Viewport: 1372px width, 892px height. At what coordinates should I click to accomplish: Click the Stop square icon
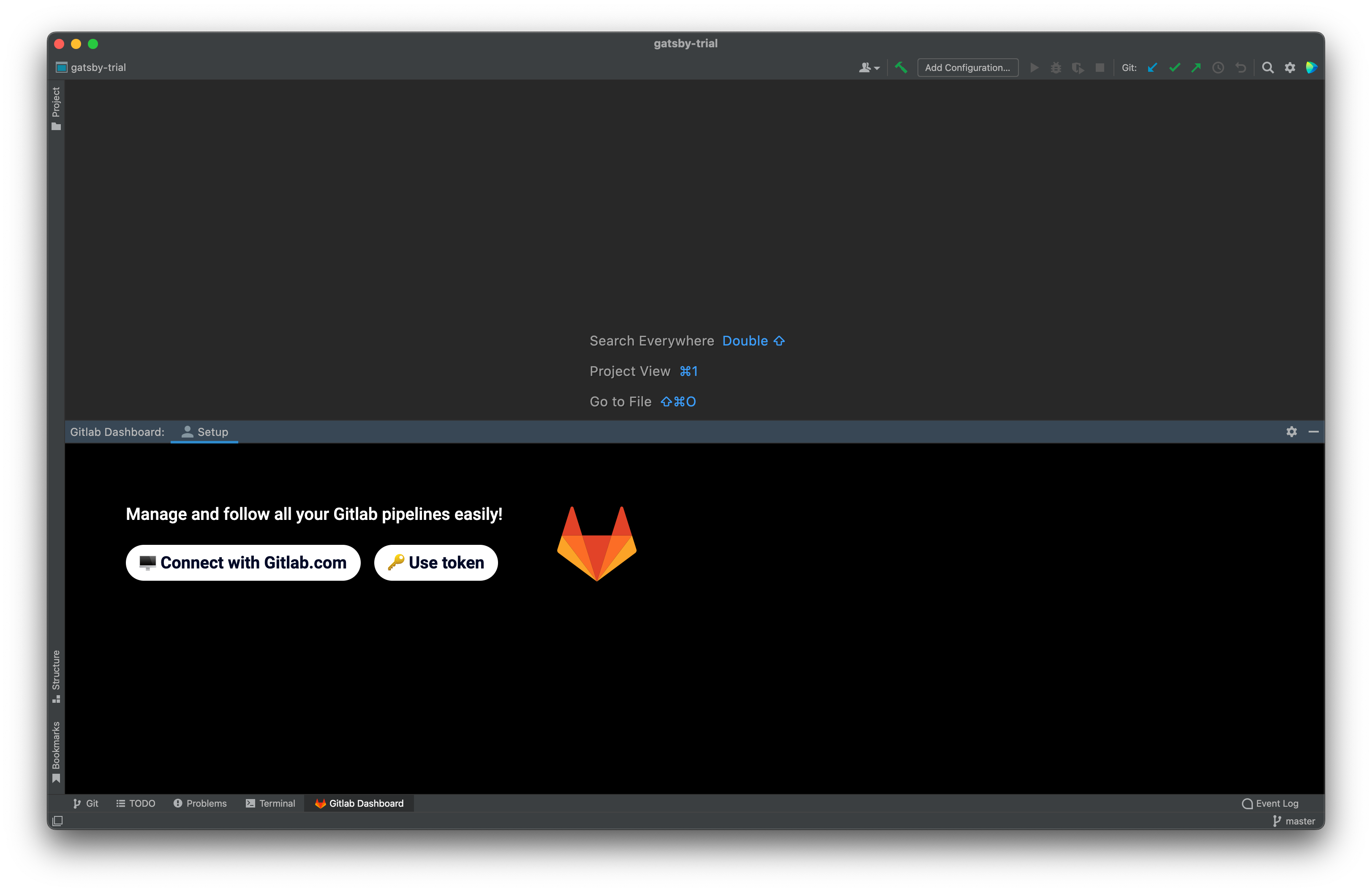point(1099,68)
